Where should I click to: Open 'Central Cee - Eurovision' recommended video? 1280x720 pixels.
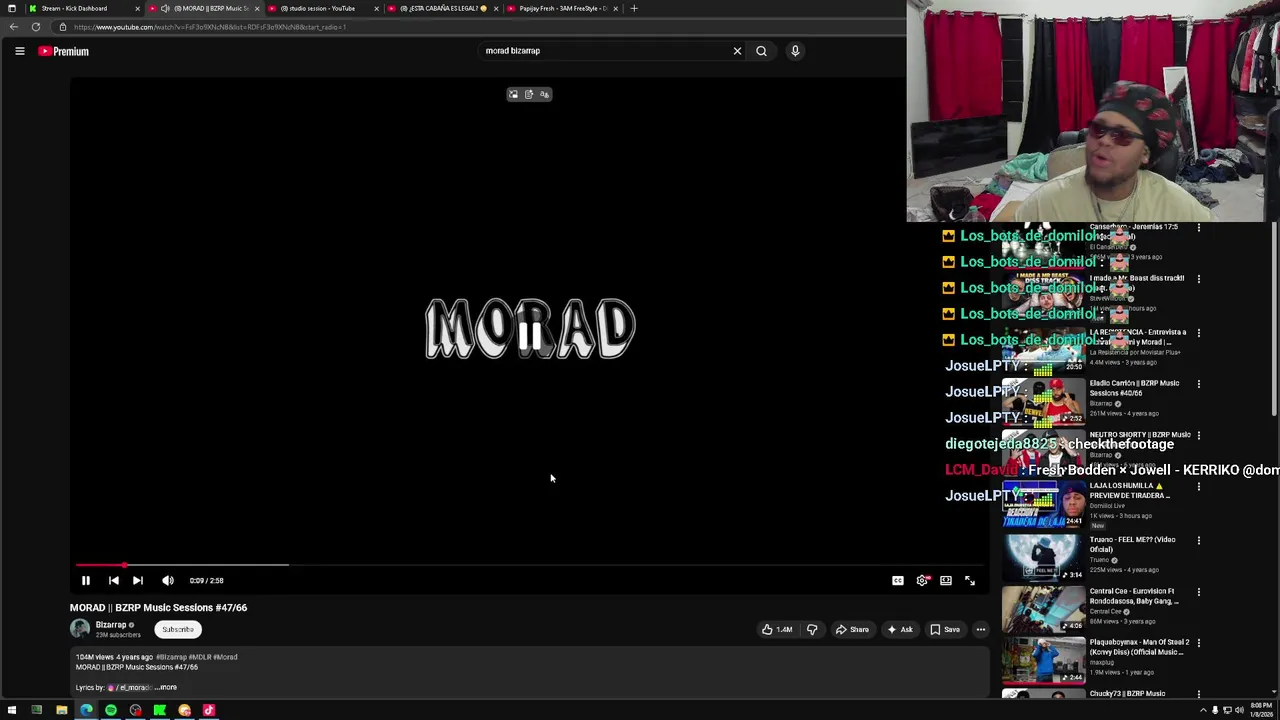click(x=1132, y=596)
